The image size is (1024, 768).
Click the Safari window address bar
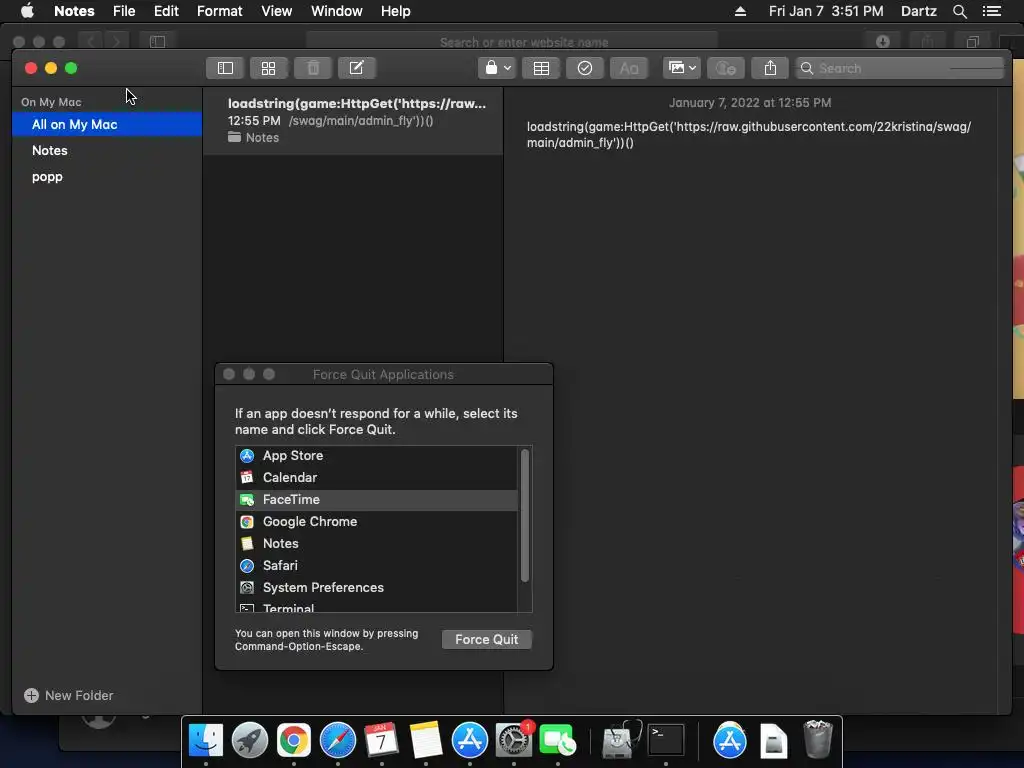coord(511,42)
